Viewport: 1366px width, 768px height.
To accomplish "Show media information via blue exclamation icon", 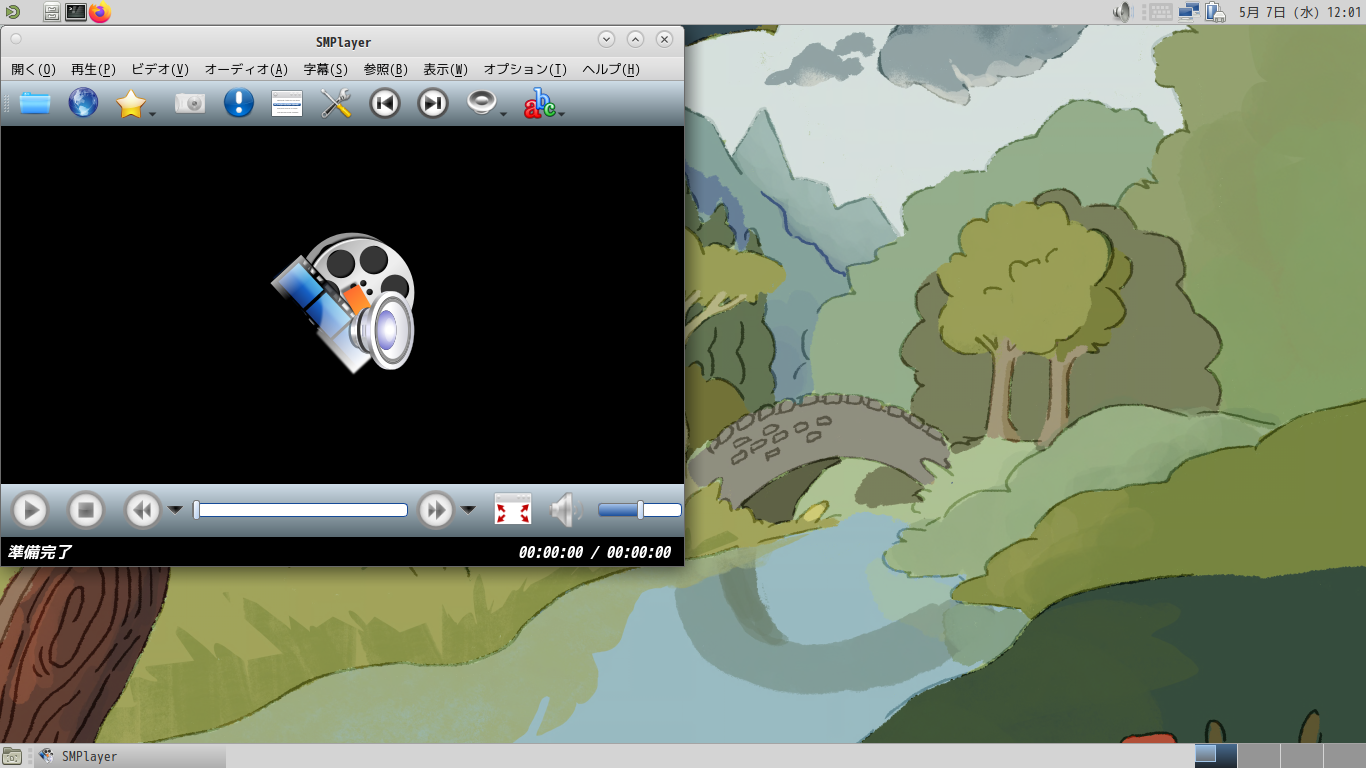I will click(238, 103).
